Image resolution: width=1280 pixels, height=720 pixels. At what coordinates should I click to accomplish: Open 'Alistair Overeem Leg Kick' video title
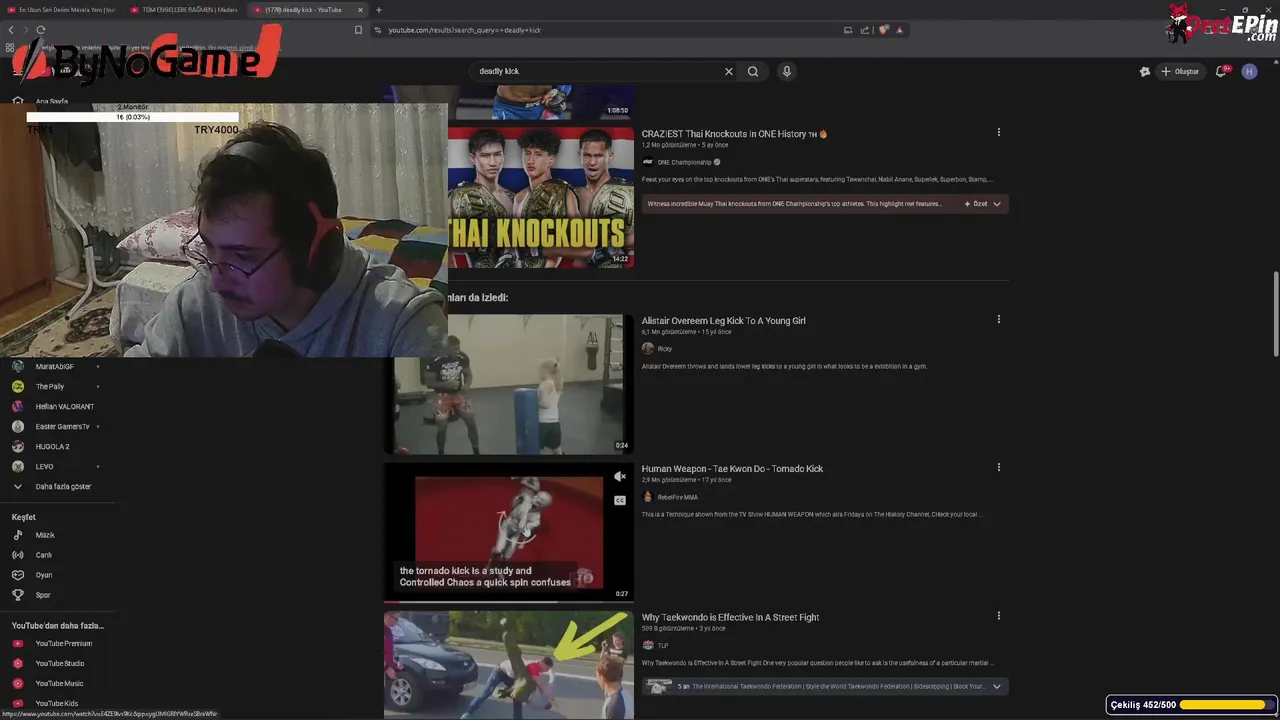click(723, 321)
